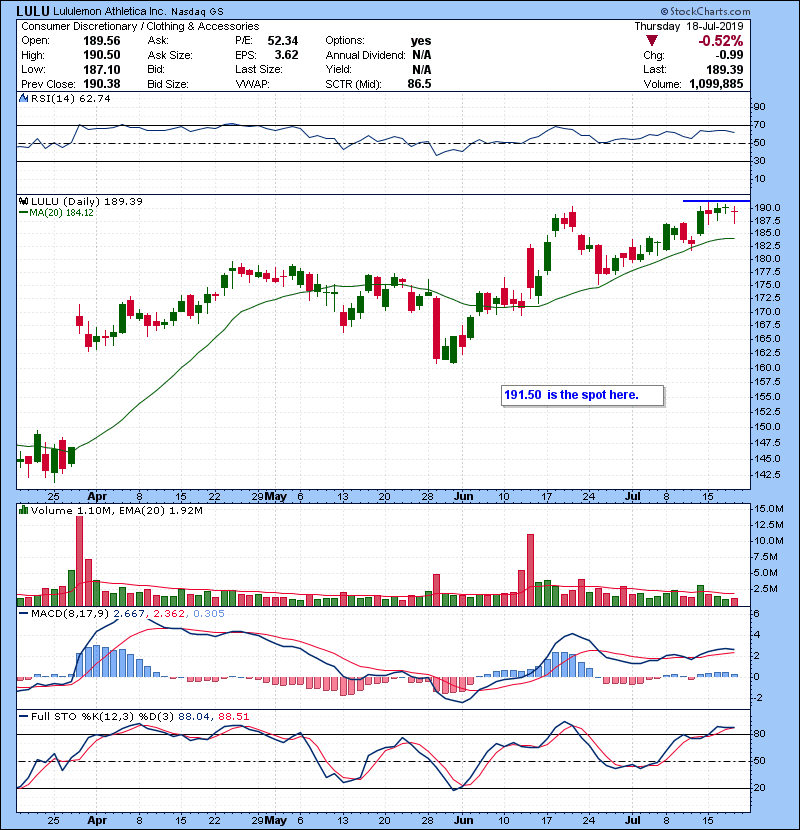Click the stochastic %D value 88.51
The height and width of the screenshot is (830, 800).
point(233,716)
